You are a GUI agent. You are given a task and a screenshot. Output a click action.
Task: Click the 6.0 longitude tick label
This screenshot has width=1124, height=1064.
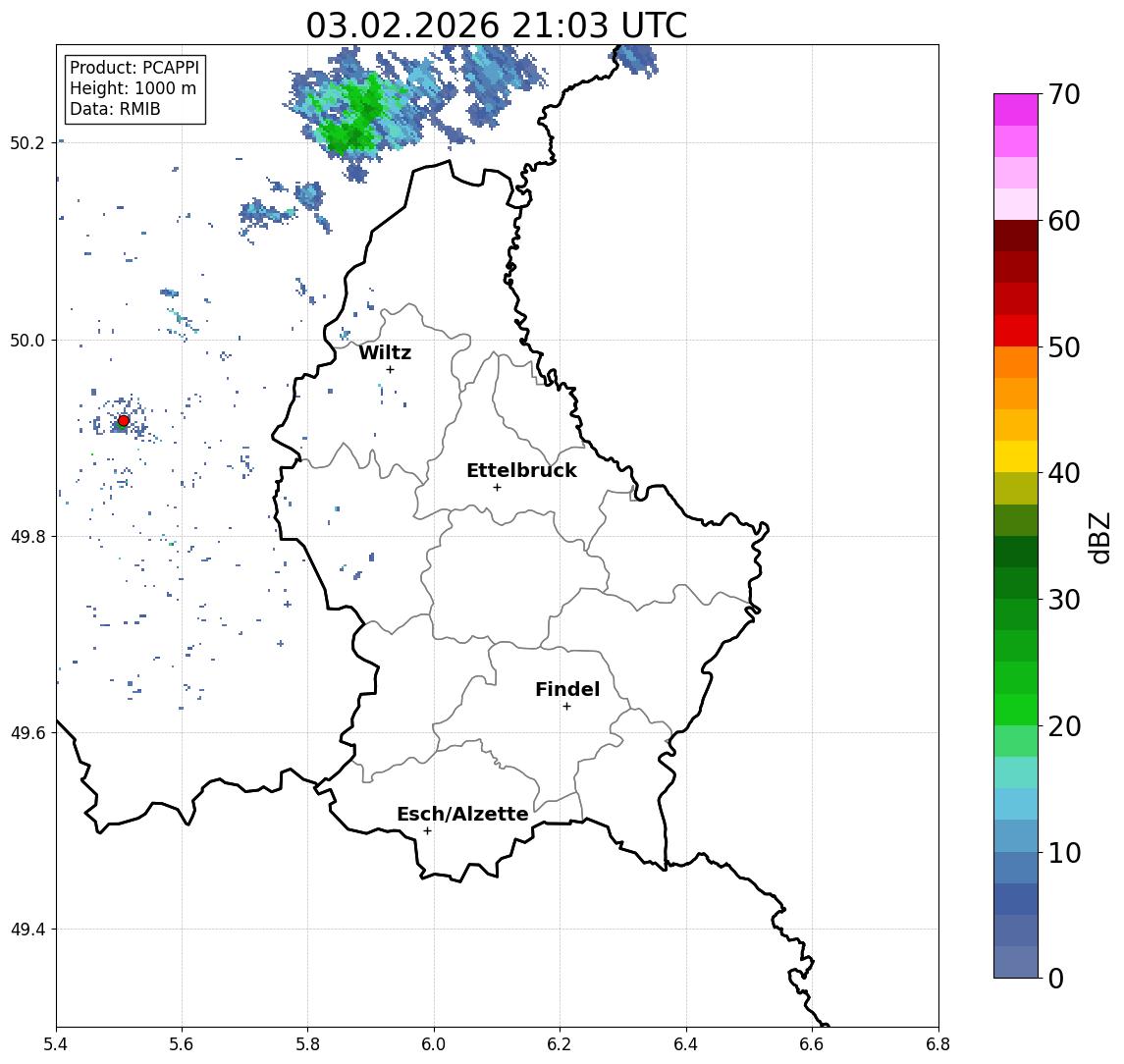[x=435, y=1044]
